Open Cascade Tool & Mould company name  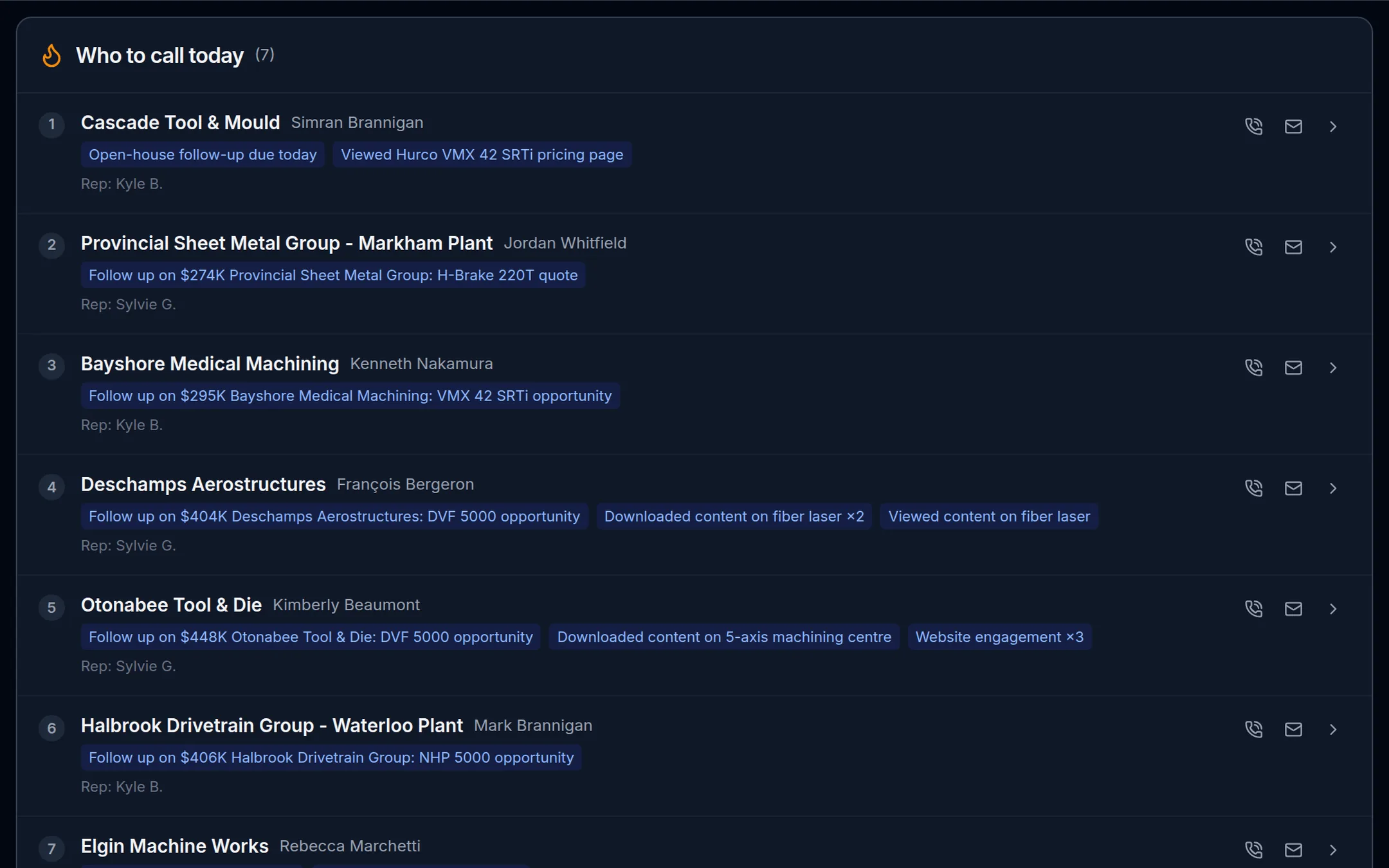[x=180, y=122]
